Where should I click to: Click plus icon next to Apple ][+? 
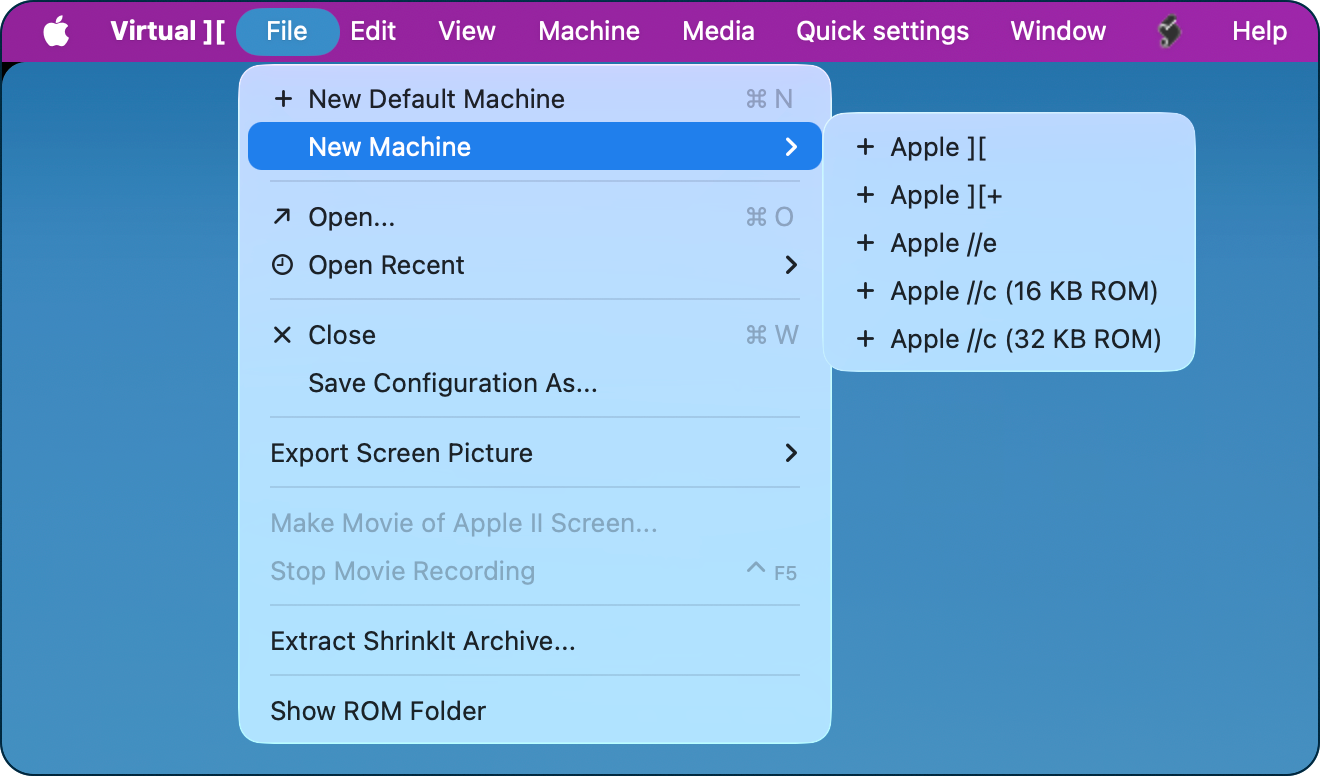click(x=866, y=195)
